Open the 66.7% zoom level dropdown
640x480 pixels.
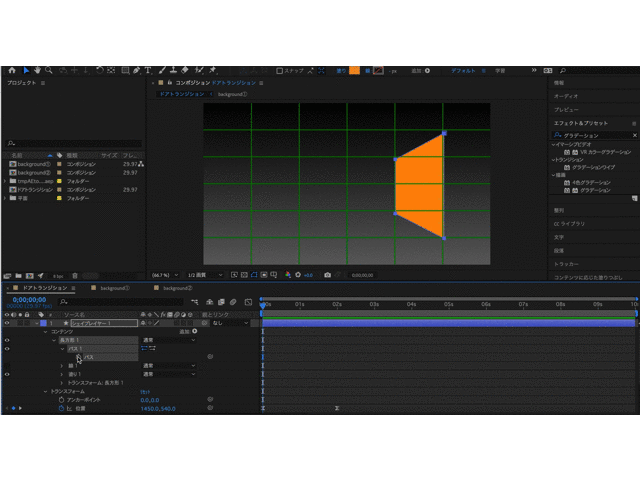pos(163,275)
